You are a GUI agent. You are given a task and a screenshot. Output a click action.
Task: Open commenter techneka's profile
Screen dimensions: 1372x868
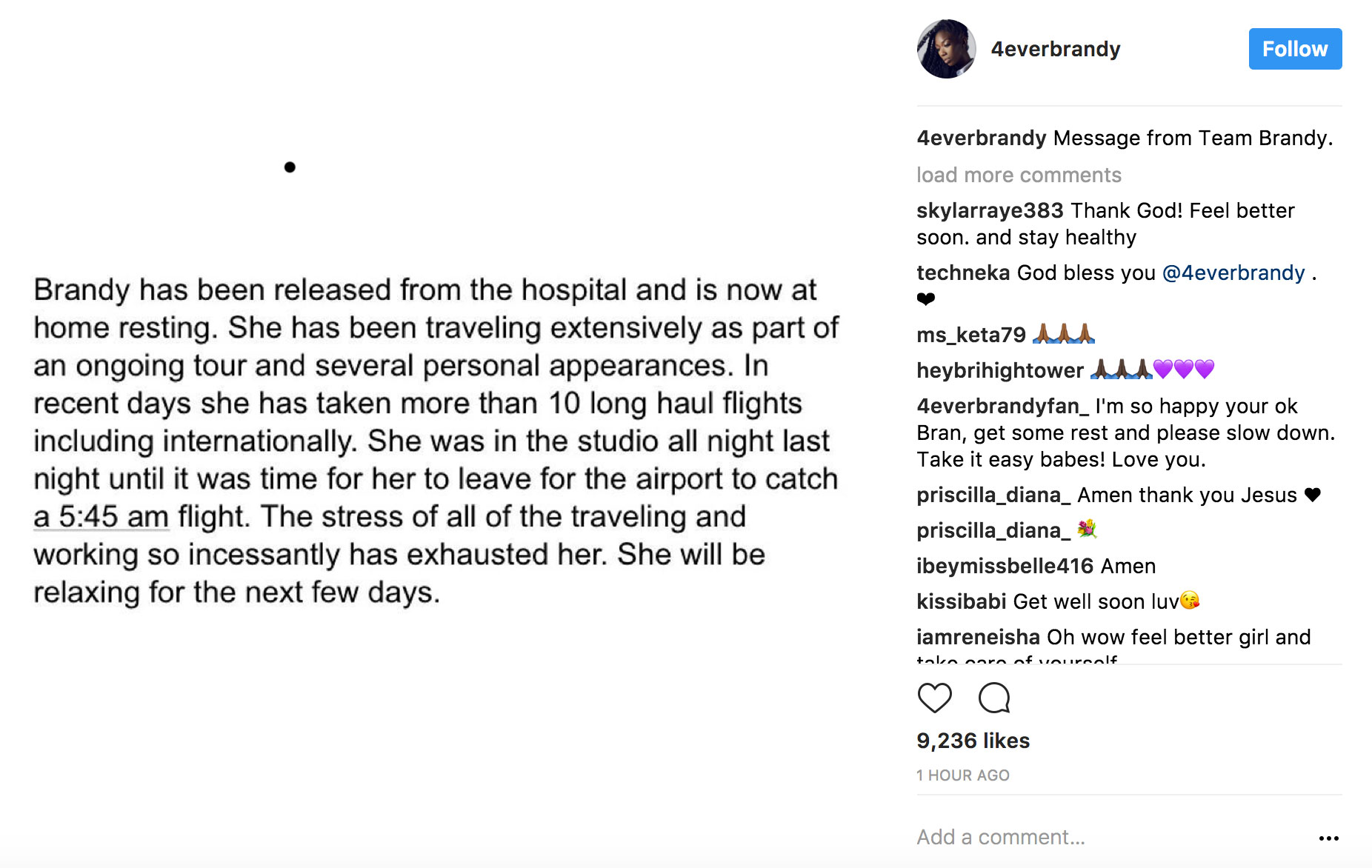pos(963,273)
